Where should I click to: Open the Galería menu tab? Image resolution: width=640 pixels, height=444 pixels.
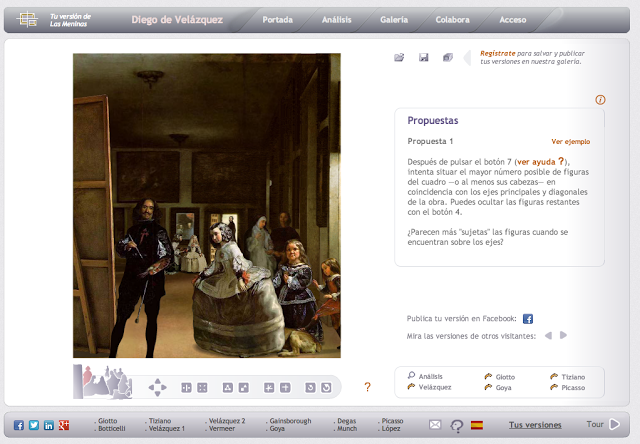pos(394,20)
